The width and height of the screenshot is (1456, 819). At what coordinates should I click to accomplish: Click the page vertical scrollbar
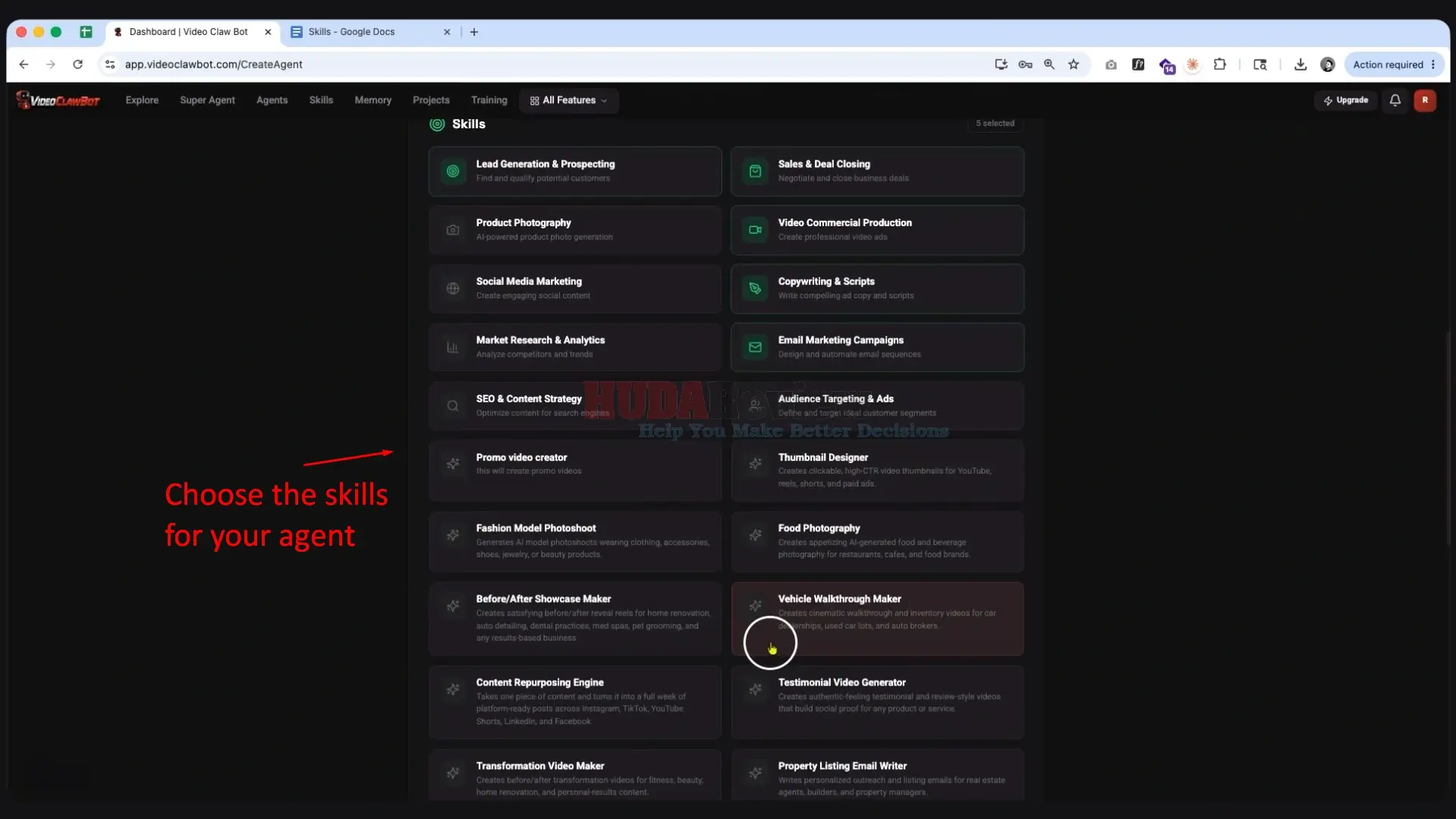[x=1448, y=438]
